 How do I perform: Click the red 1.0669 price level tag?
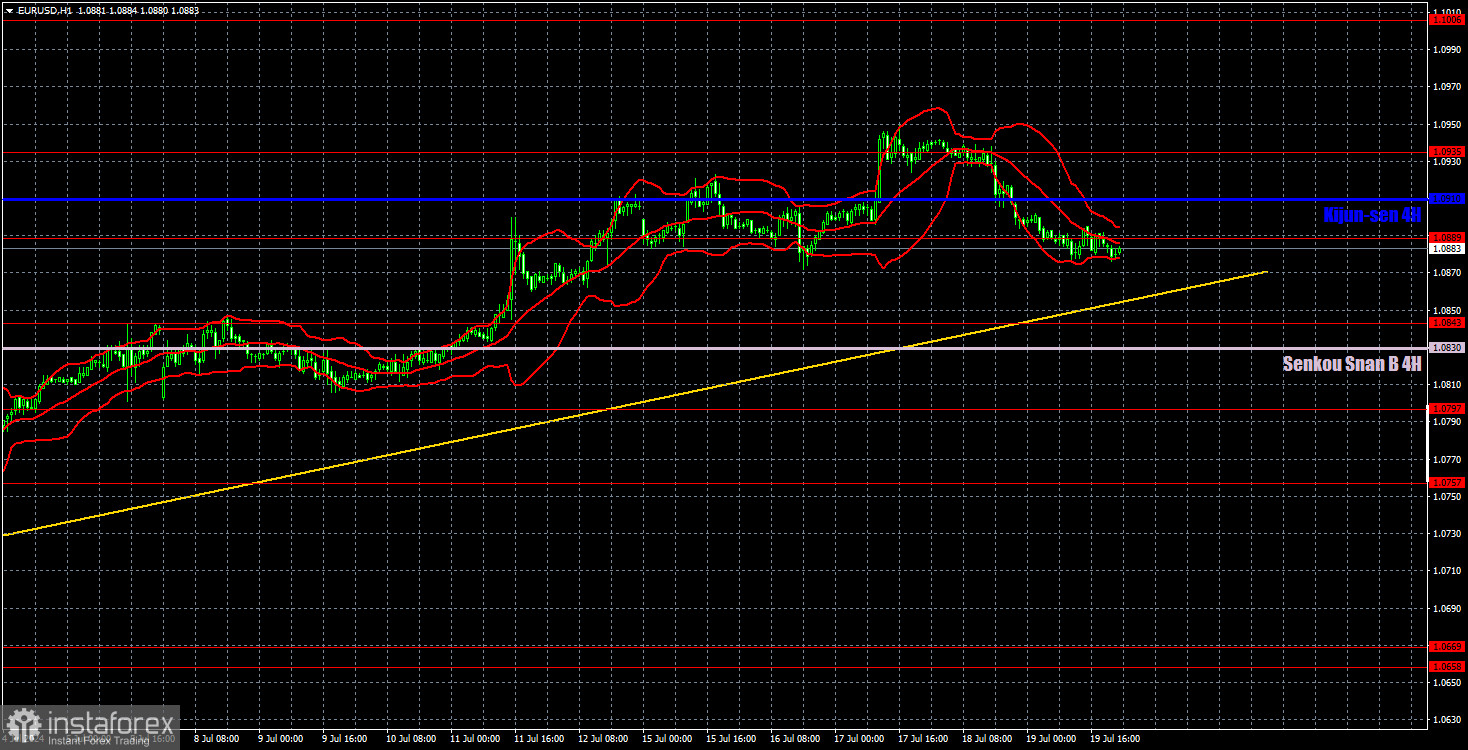pyautogui.click(x=1447, y=646)
